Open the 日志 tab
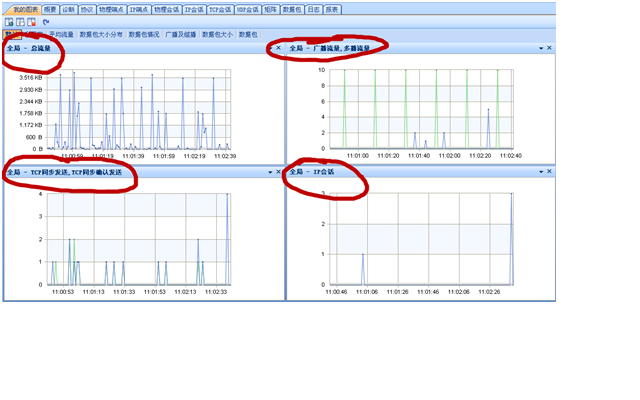The width and height of the screenshot is (640, 400). [x=312, y=8]
